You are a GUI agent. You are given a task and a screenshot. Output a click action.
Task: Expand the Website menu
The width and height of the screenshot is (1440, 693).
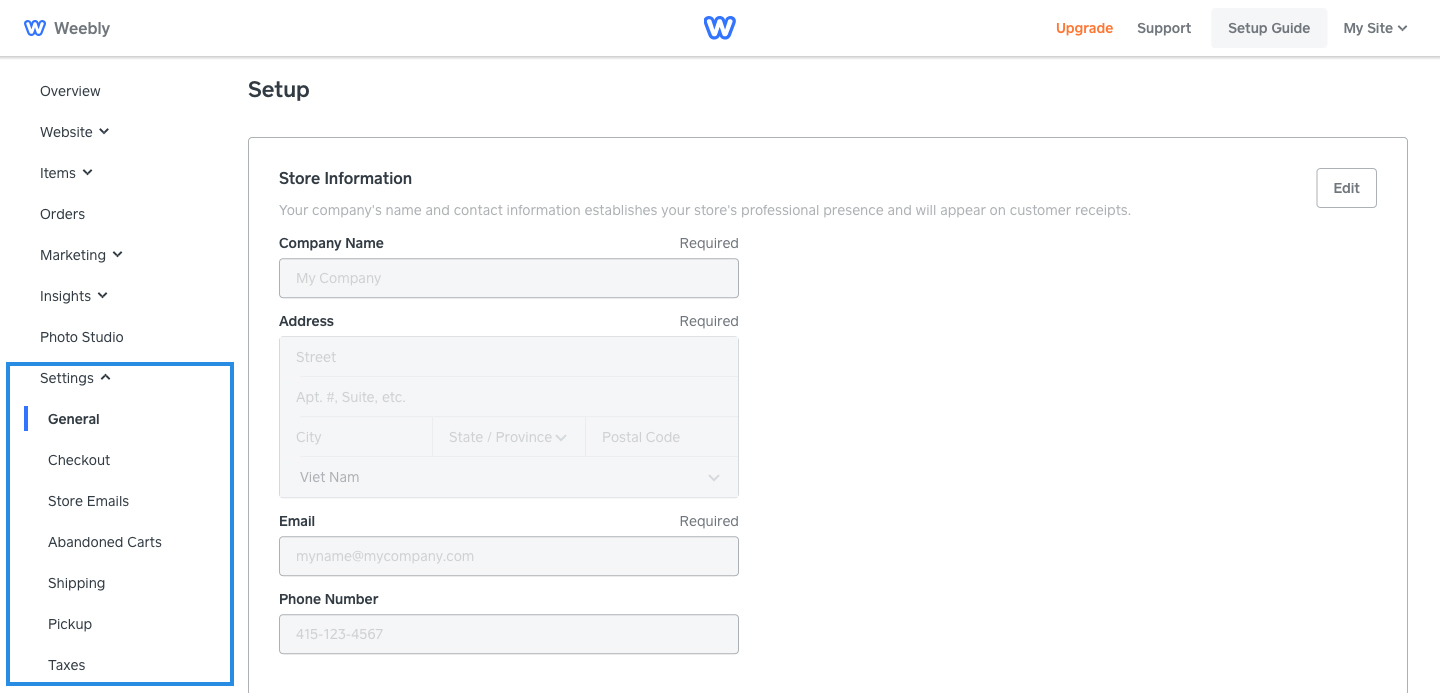pyautogui.click(x=74, y=132)
